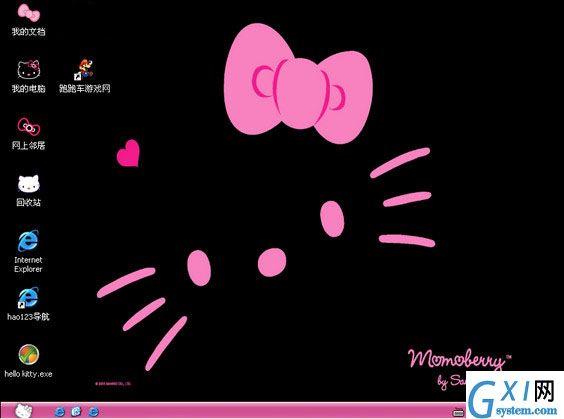Click the Hello Kitty Start button
Viewport: 564px width, 419px height.
pos(23,411)
